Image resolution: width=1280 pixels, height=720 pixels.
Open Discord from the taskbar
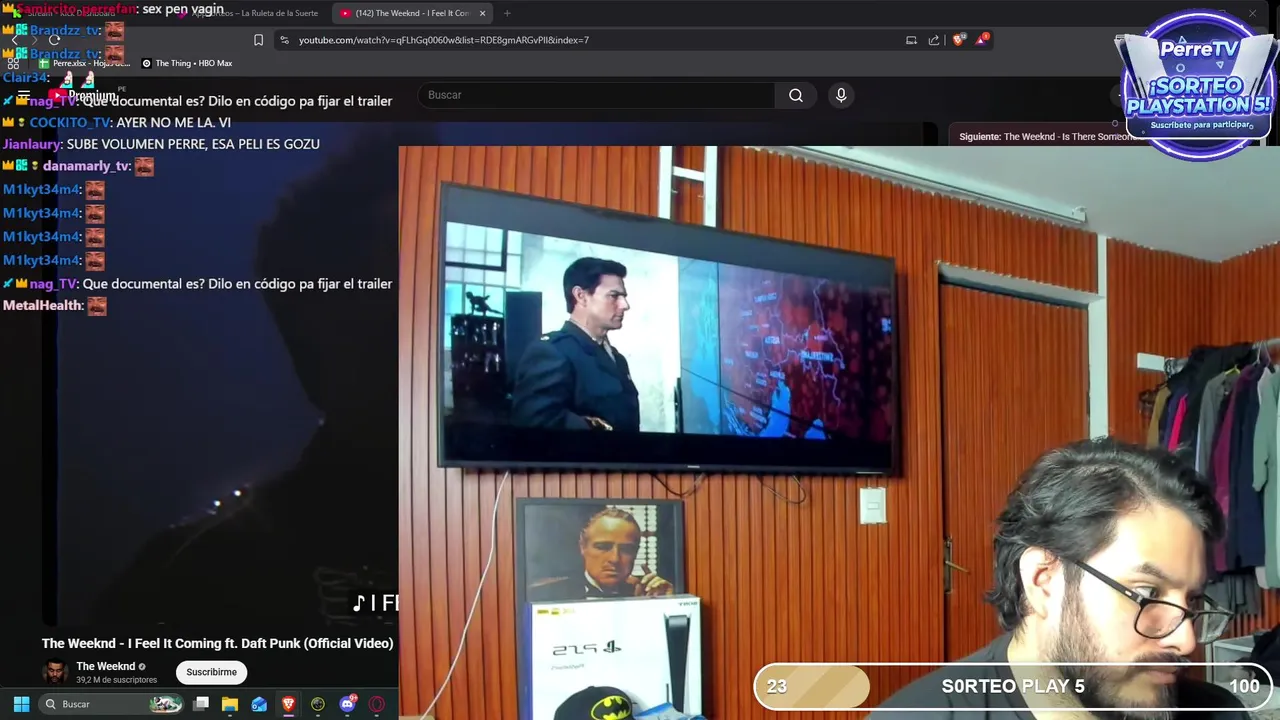click(x=347, y=704)
